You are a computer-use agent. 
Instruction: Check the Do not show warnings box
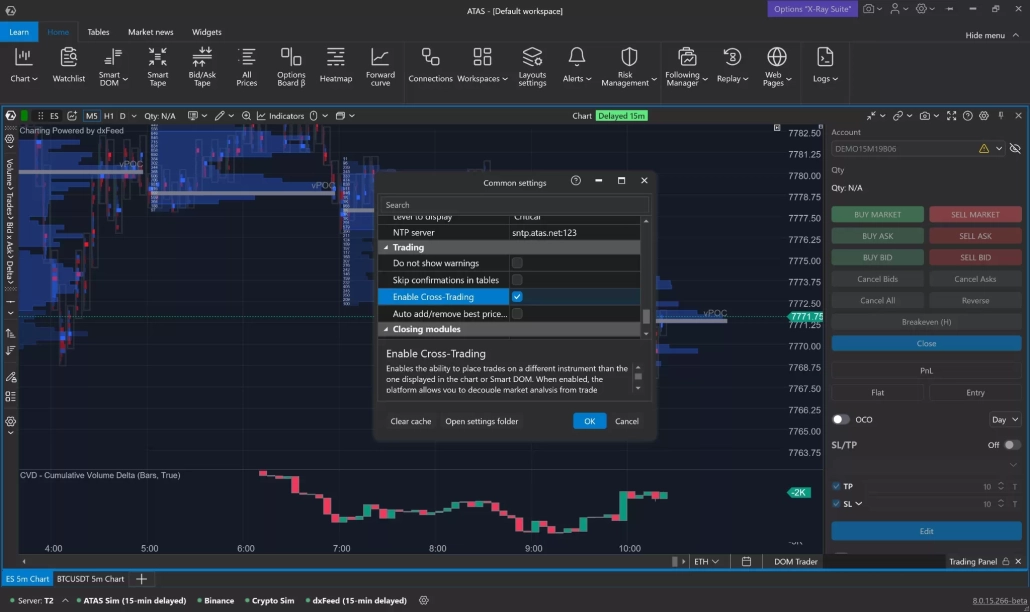tap(517, 263)
